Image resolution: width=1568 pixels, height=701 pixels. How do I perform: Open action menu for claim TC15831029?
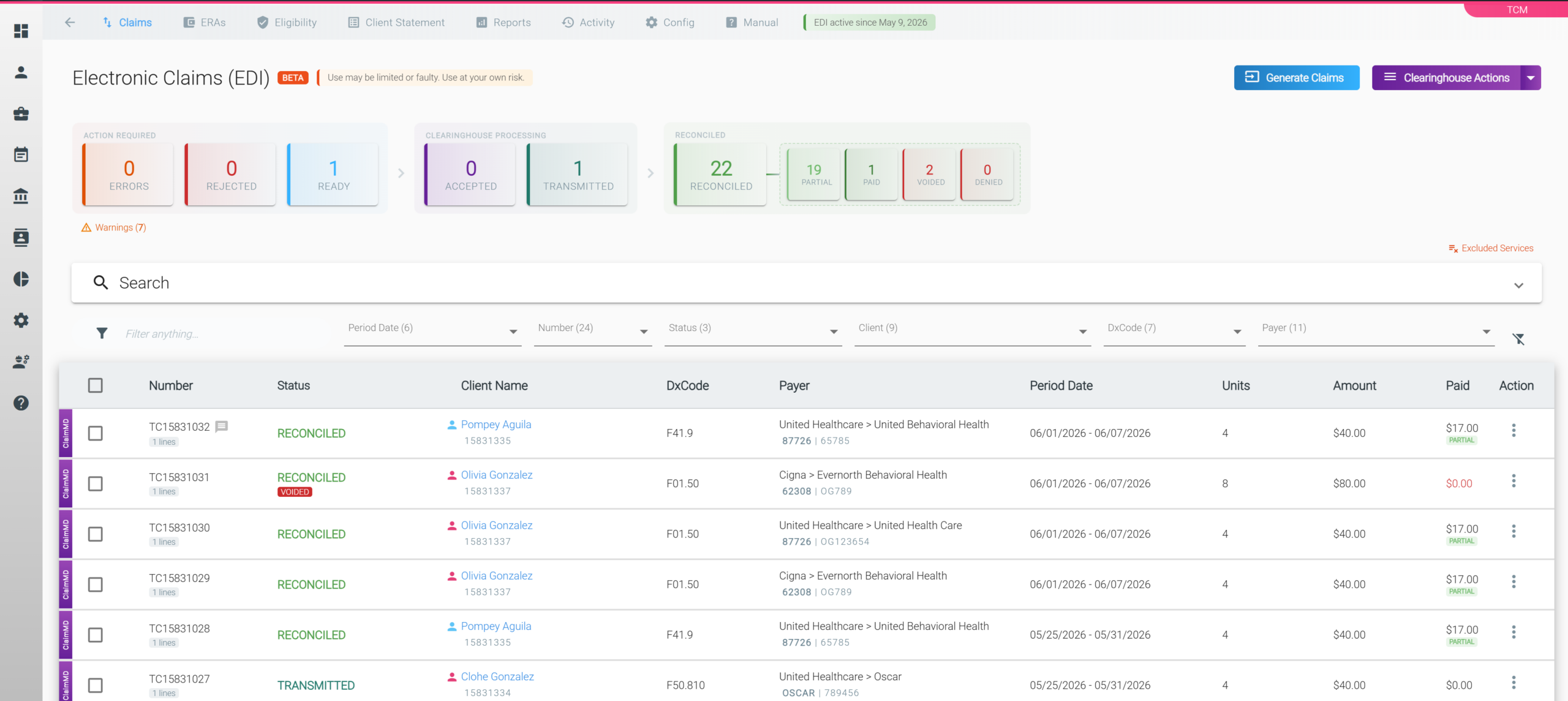[1513, 582]
